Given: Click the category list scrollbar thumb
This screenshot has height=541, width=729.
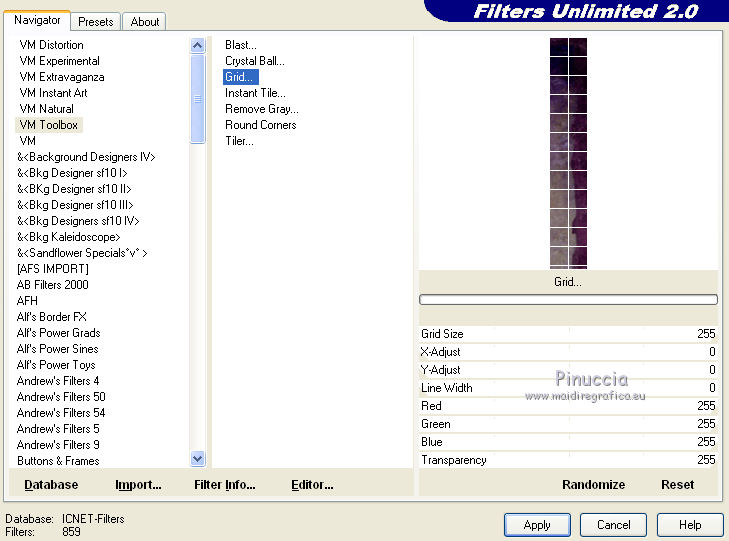Looking at the screenshot, I should pyautogui.click(x=198, y=99).
